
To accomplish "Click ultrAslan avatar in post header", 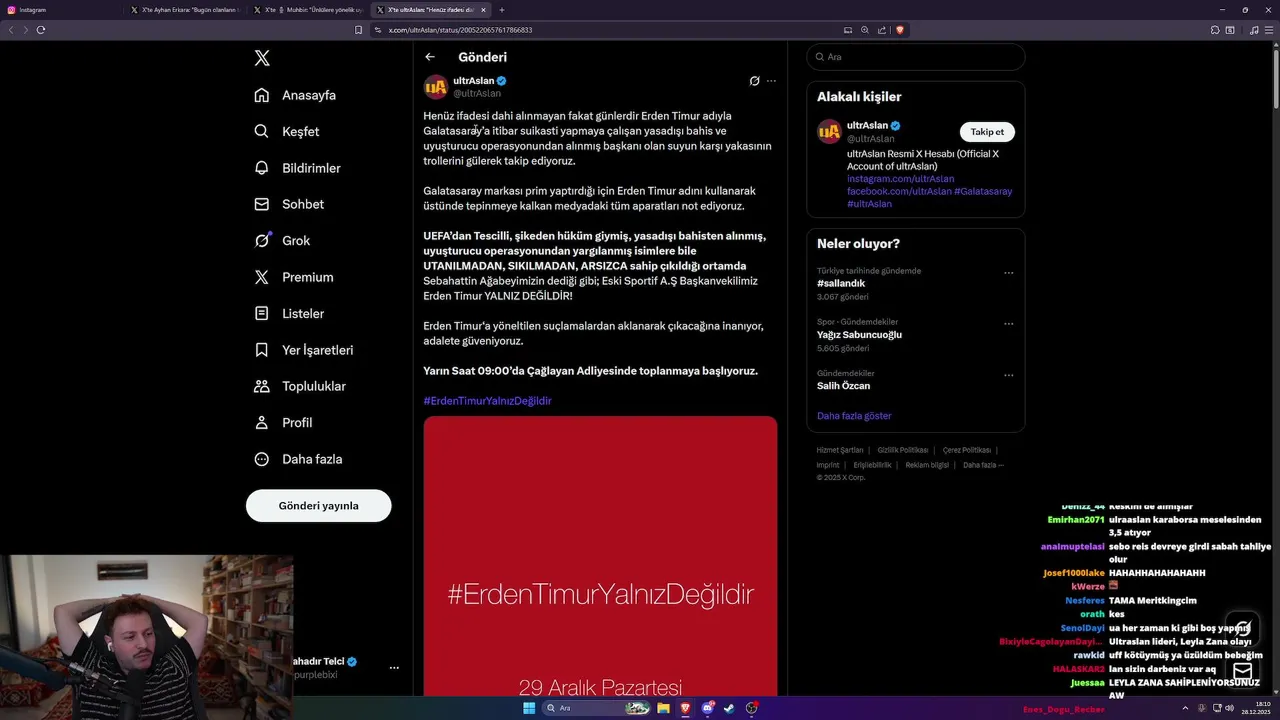I will click(436, 87).
